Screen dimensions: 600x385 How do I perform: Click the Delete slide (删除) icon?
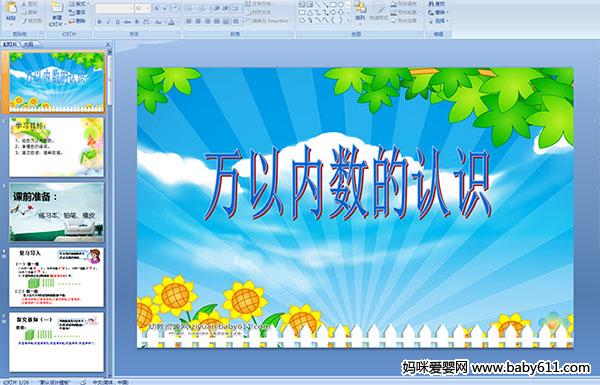point(77,21)
